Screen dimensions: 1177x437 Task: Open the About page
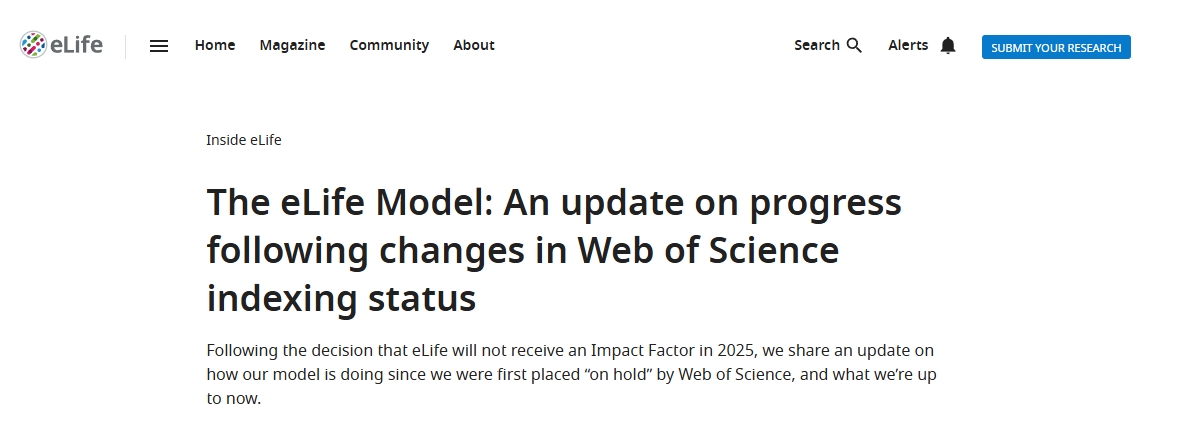point(474,45)
